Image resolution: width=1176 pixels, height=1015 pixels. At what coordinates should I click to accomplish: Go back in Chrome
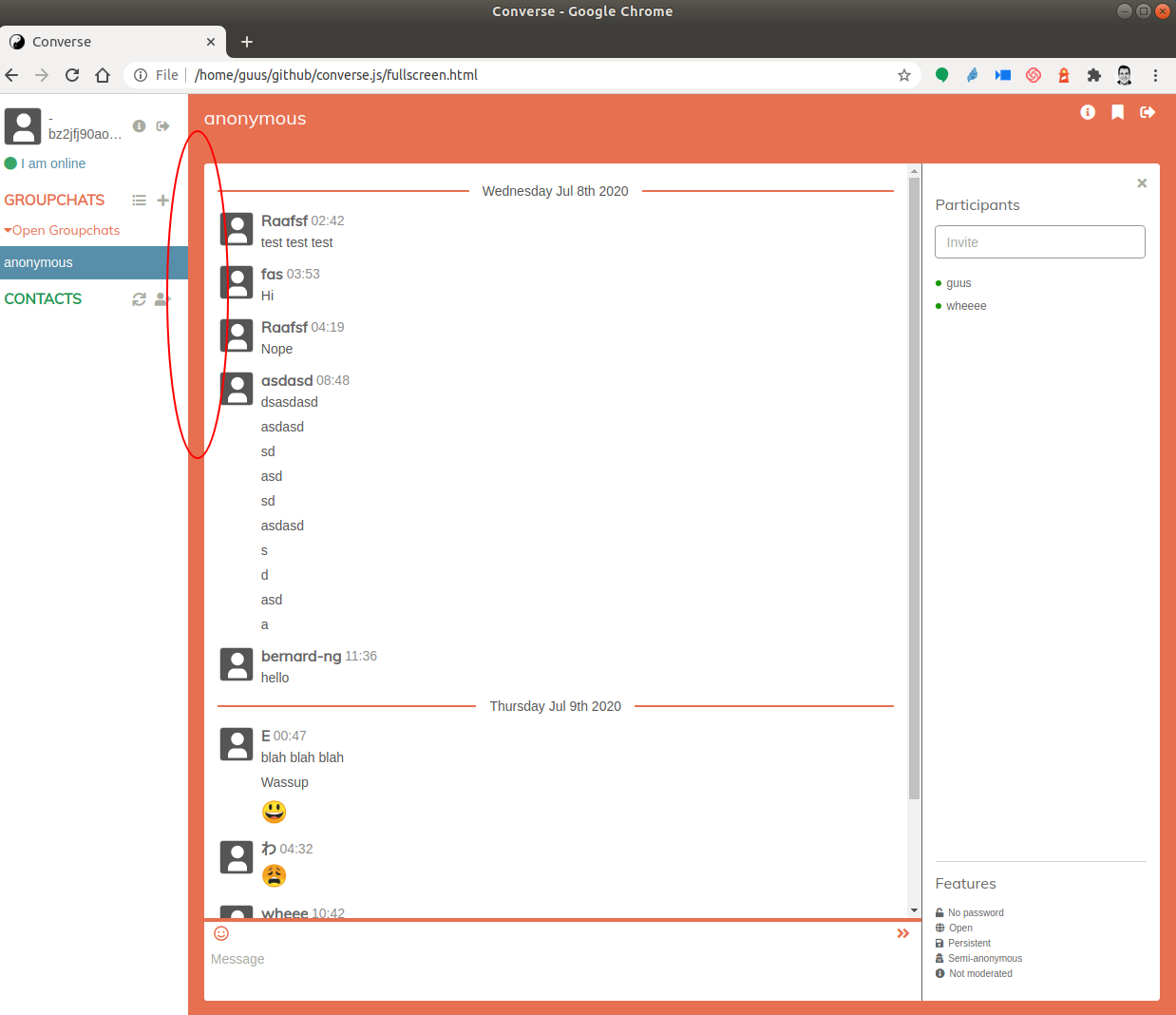coord(11,75)
